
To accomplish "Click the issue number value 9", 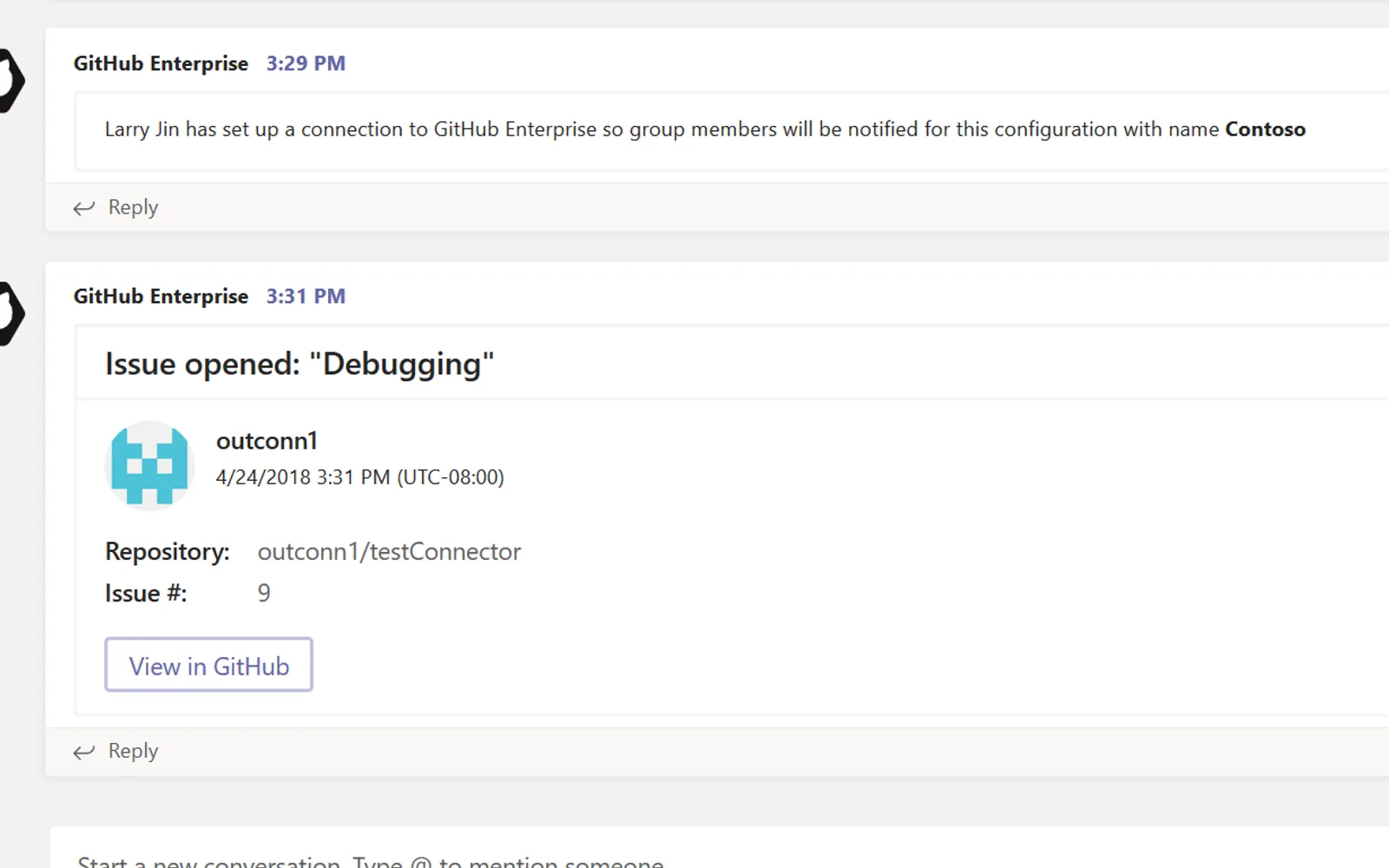I will tap(264, 593).
